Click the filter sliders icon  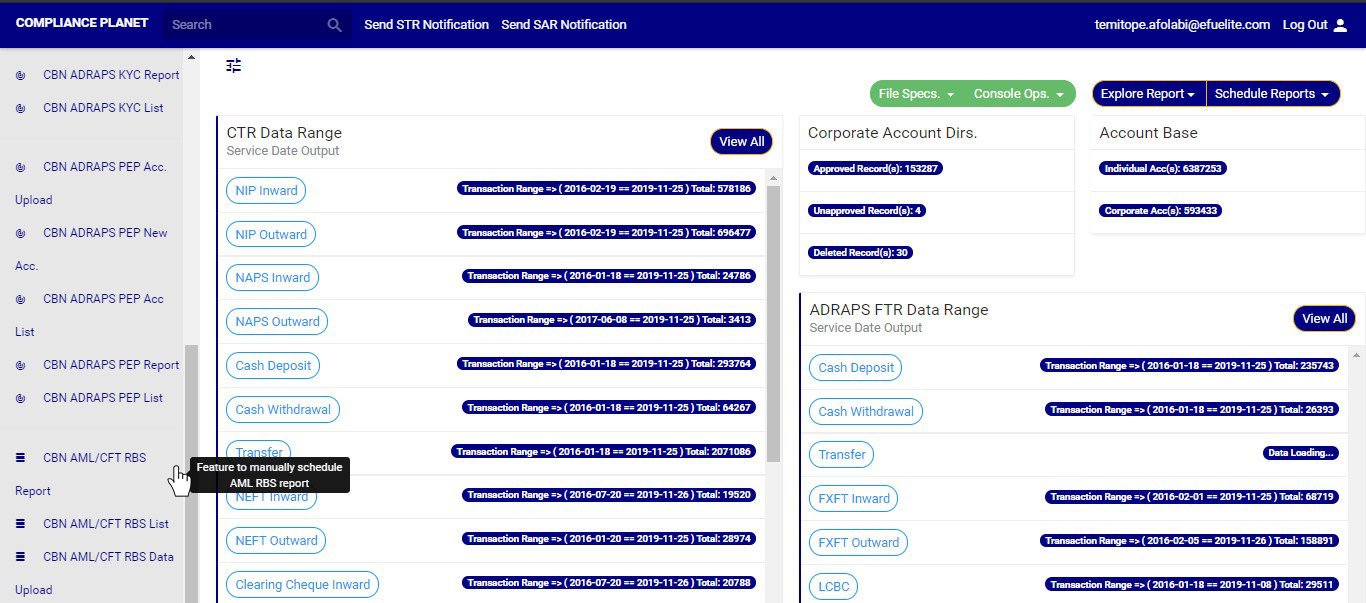[234, 66]
